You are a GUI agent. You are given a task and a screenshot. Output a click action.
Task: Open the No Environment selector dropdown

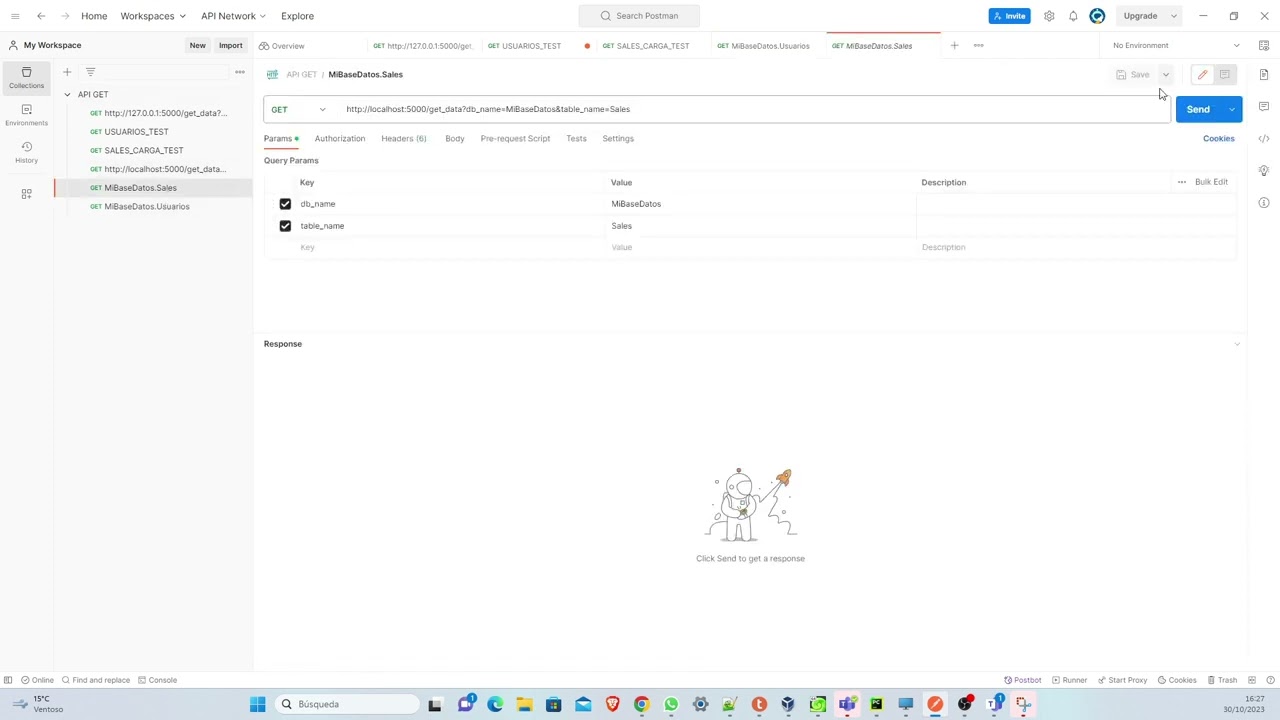pos(1176,45)
